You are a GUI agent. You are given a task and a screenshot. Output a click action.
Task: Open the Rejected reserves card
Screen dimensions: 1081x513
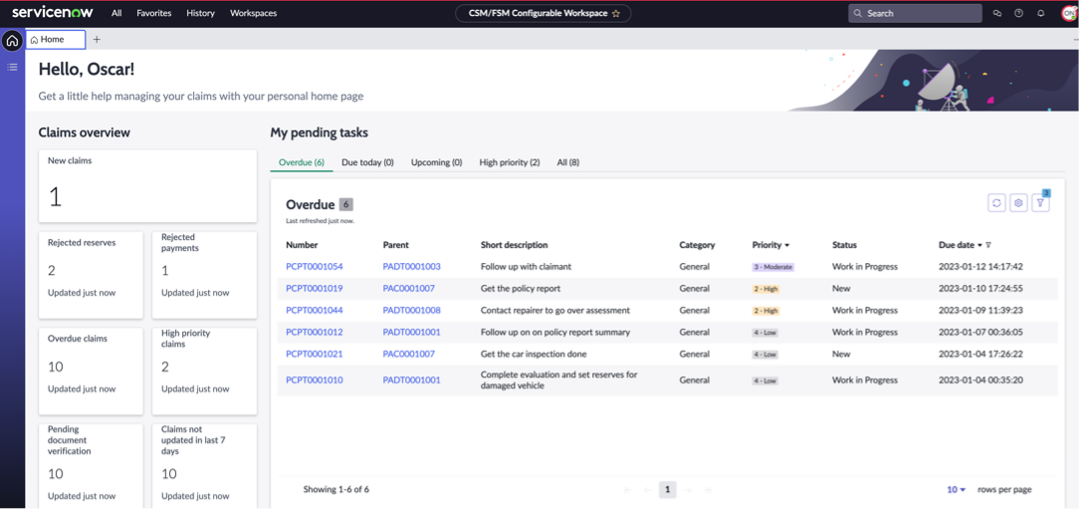pos(91,274)
